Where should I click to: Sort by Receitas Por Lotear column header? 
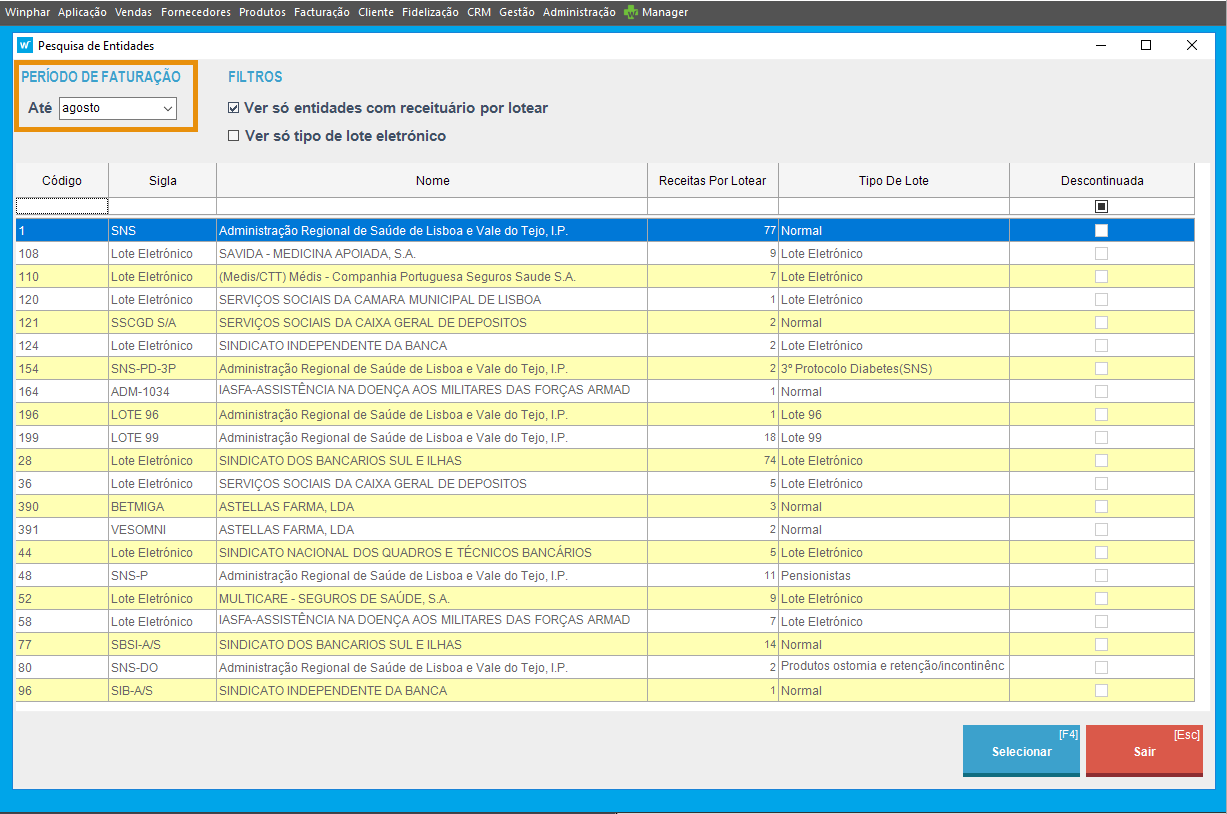(712, 181)
